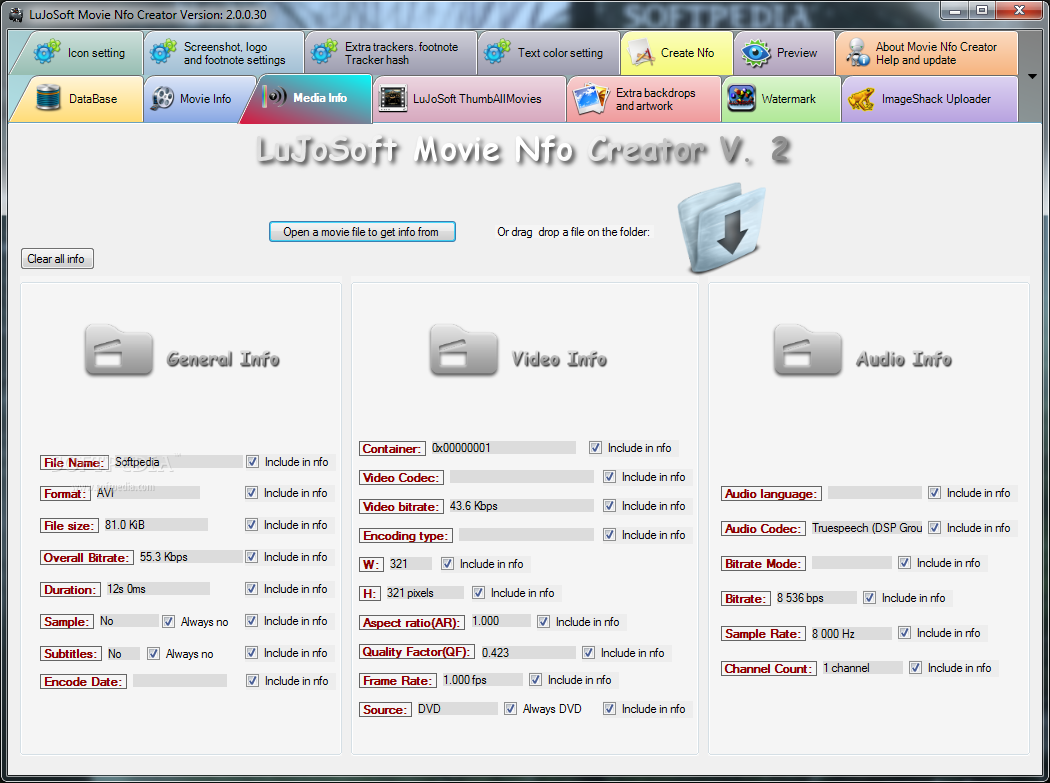The width and height of the screenshot is (1050, 783).
Task: Click the Media Info speaker icon
Action: 275,97
